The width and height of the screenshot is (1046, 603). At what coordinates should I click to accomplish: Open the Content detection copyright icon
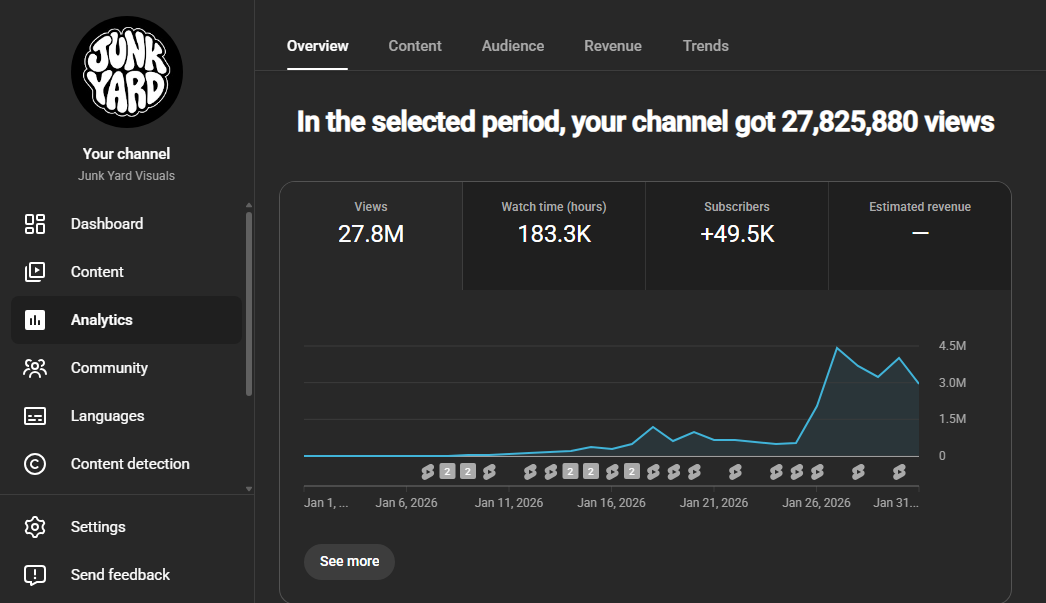coord(35,464)
